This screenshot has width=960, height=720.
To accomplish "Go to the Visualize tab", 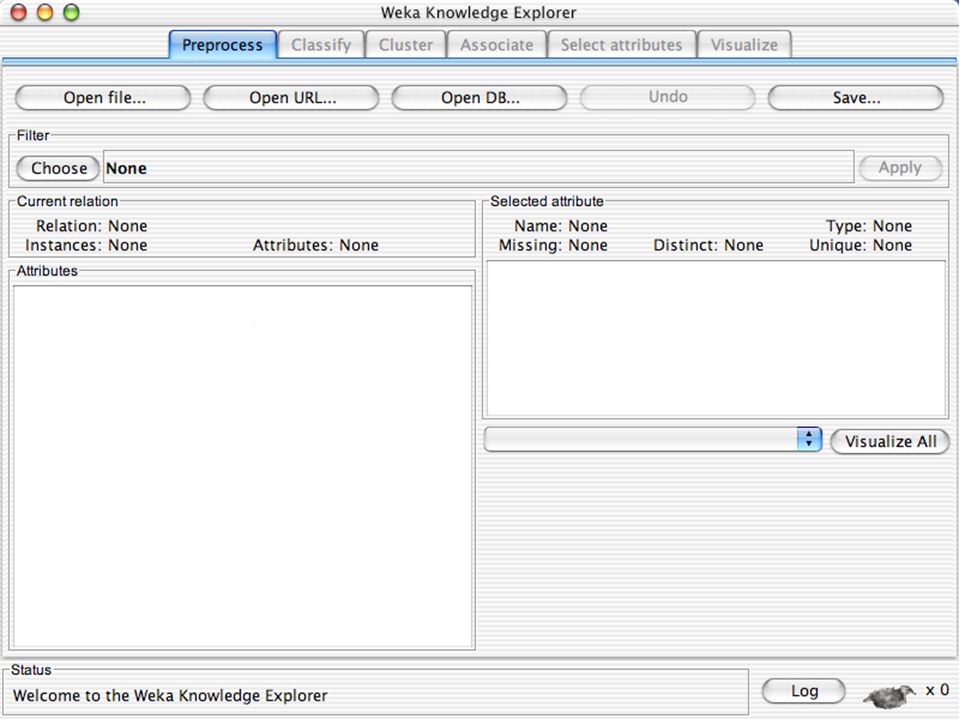I will point(744,45).
